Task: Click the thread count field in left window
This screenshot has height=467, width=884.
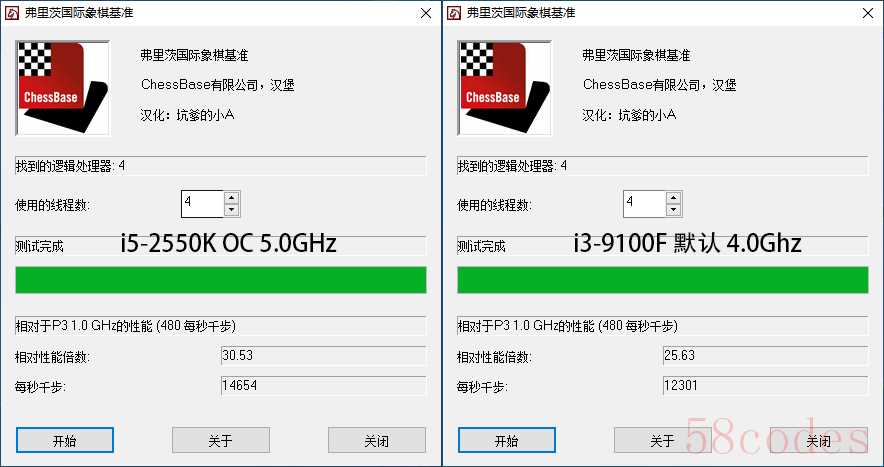Action: (202, 204)
